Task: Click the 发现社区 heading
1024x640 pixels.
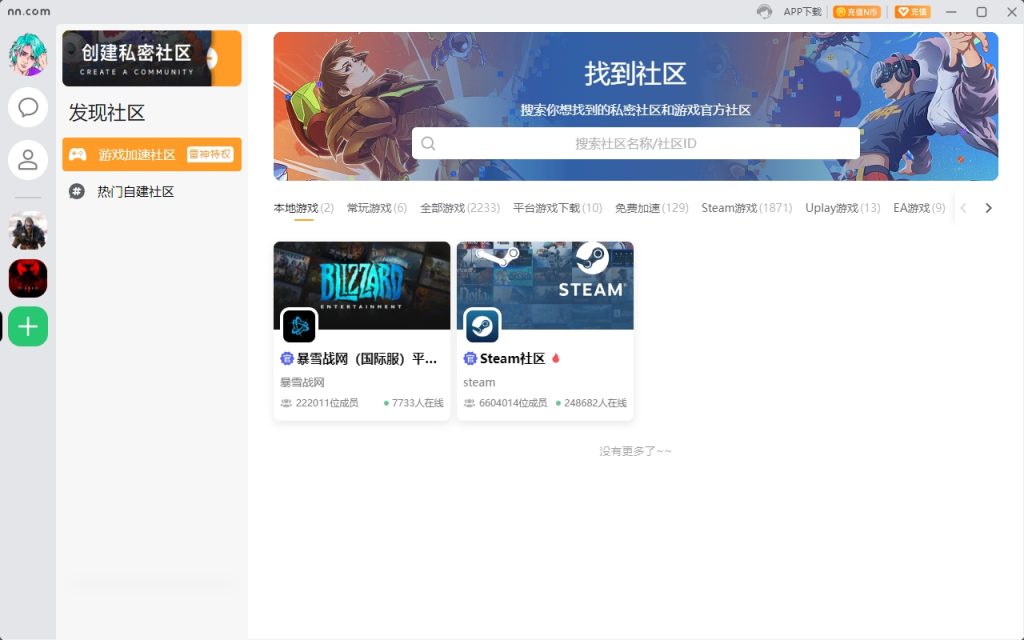Action: tap(106, 113)
